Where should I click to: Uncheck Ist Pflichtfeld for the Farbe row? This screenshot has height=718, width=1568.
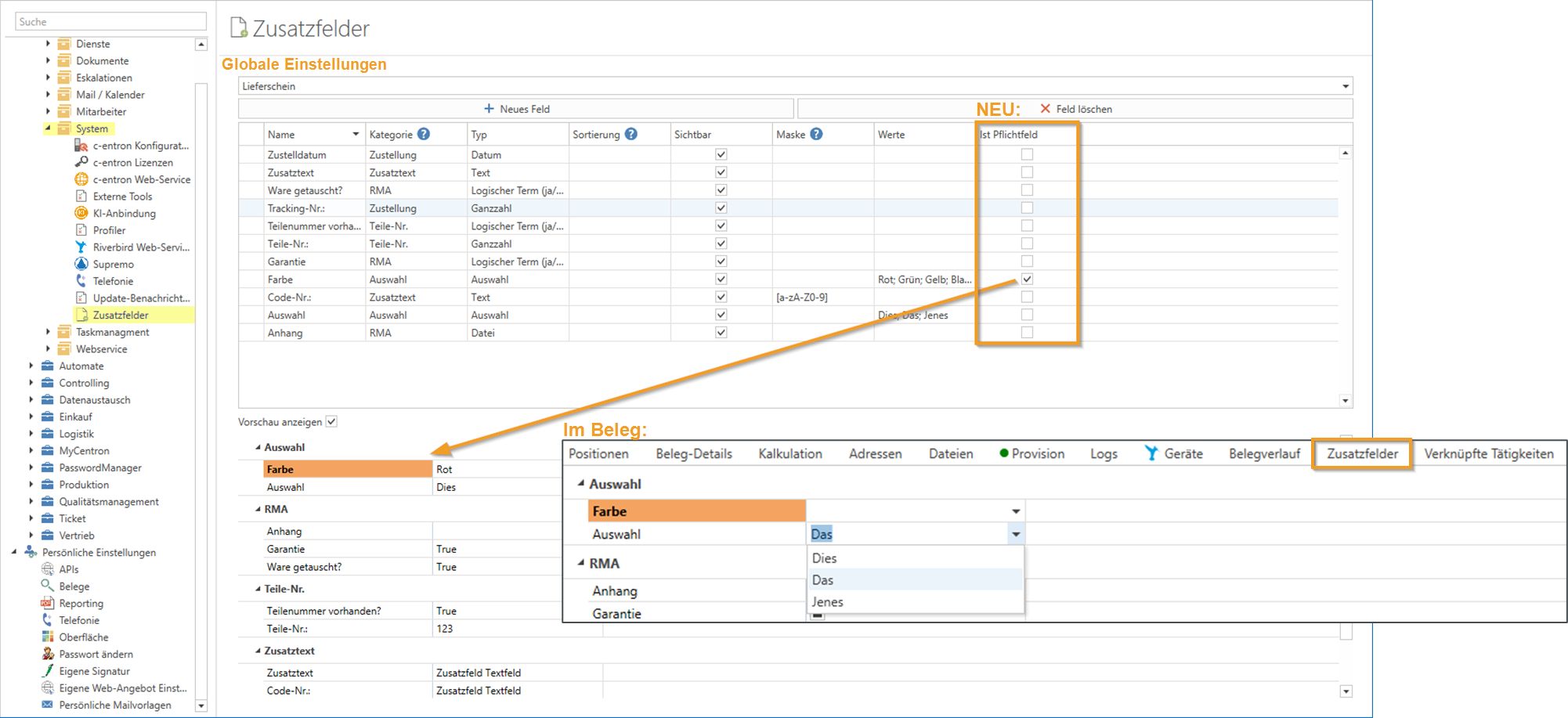[x=1027, y=279]
